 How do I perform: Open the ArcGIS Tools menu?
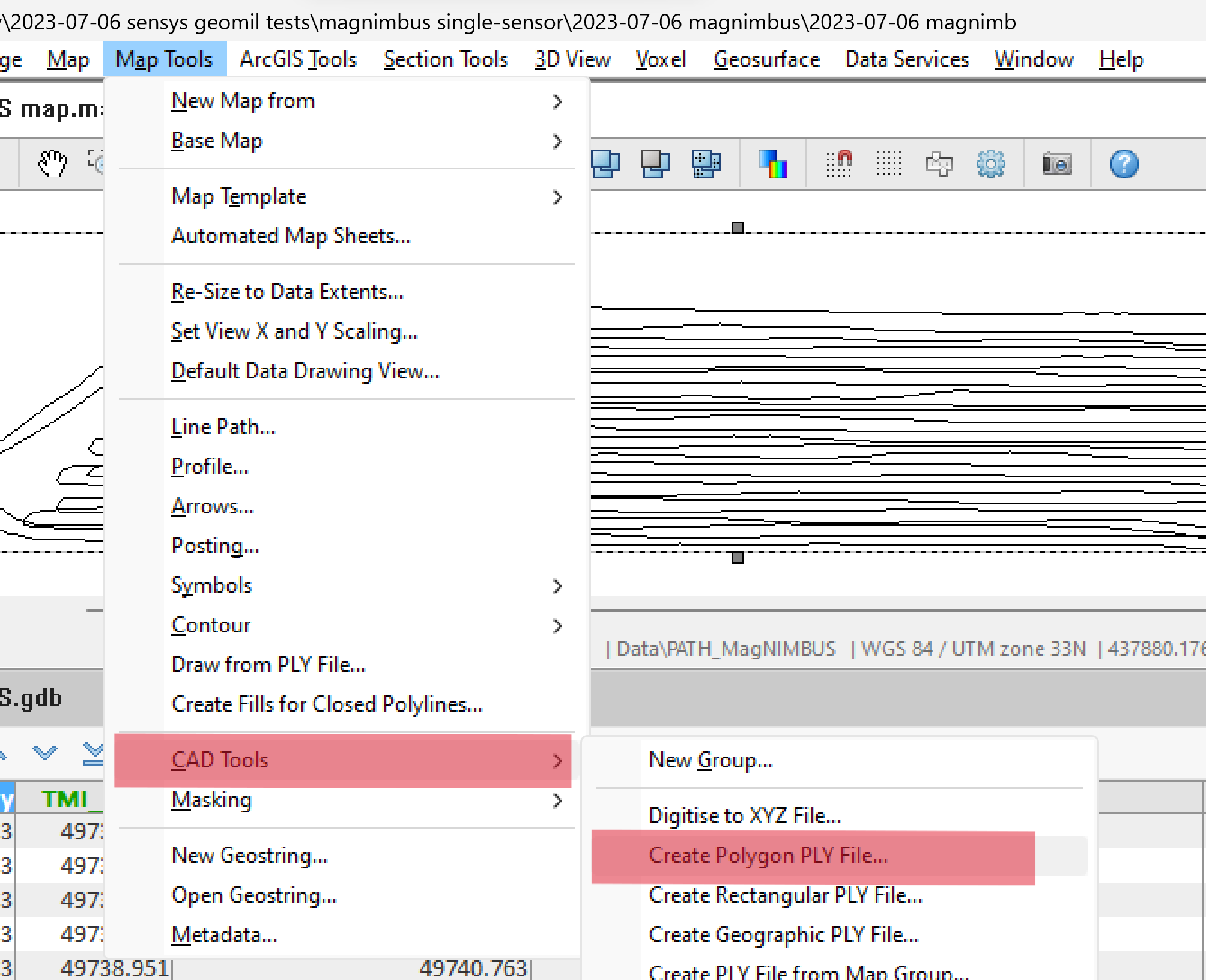click(298, 59)
